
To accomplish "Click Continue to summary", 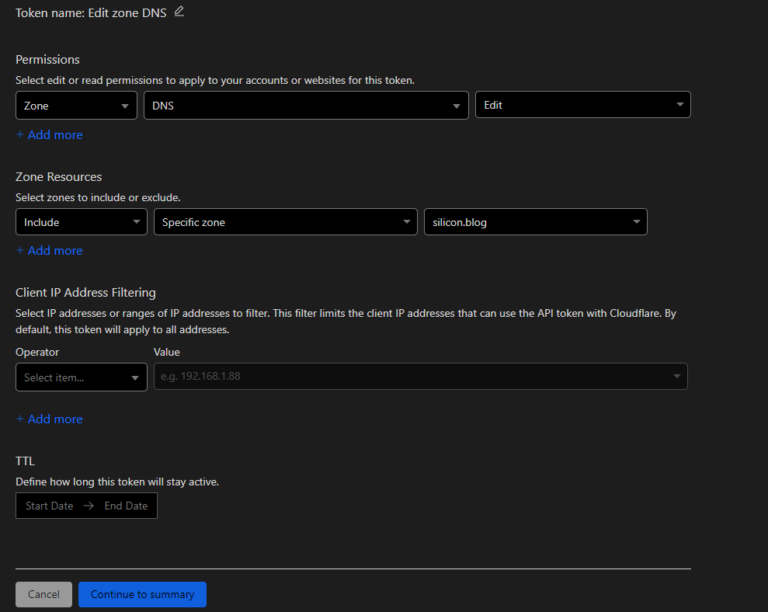I will 142,594.
